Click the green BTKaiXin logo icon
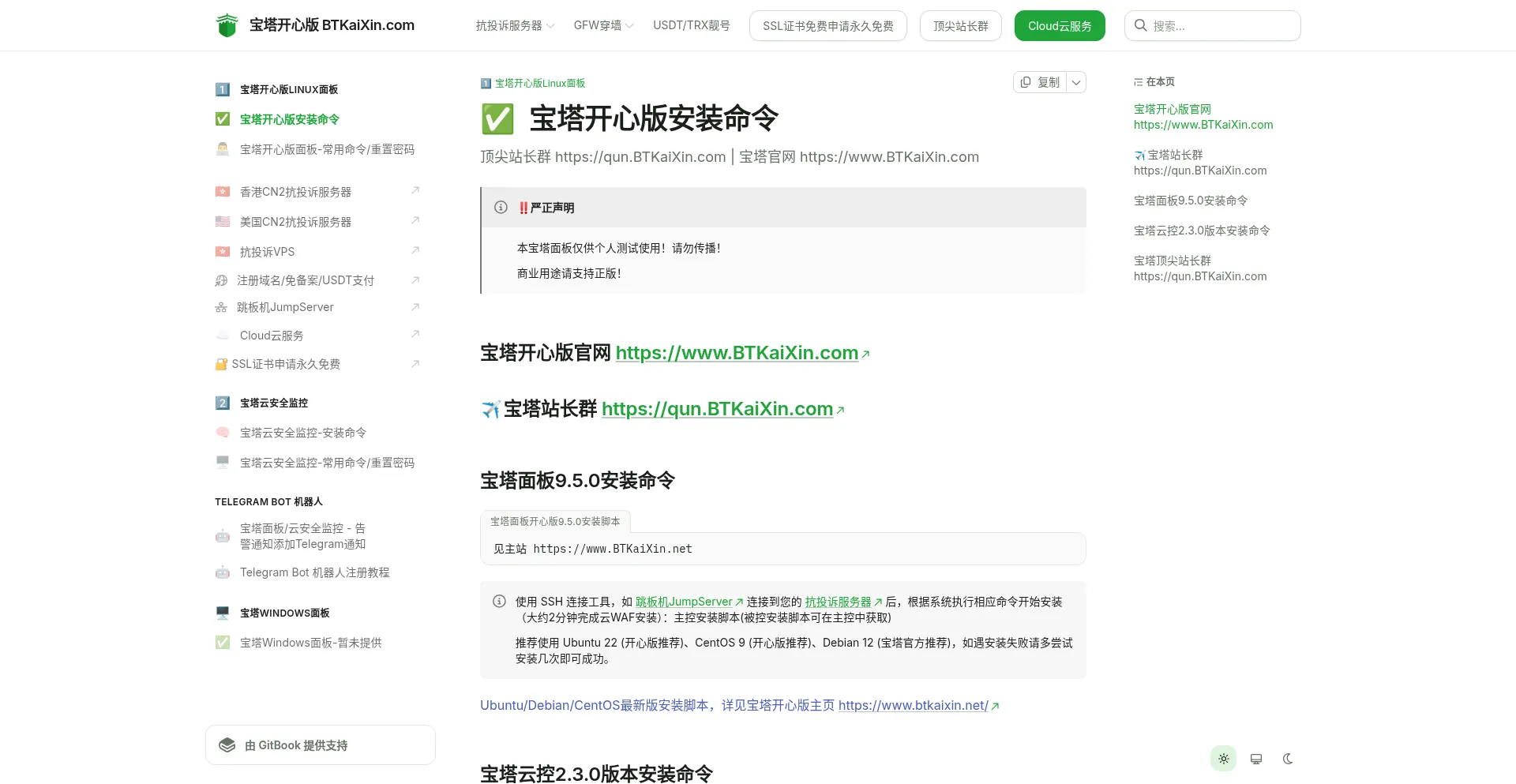Image resolution: width=1516 pixels, height=784 pixels. (x=227, y=25)
